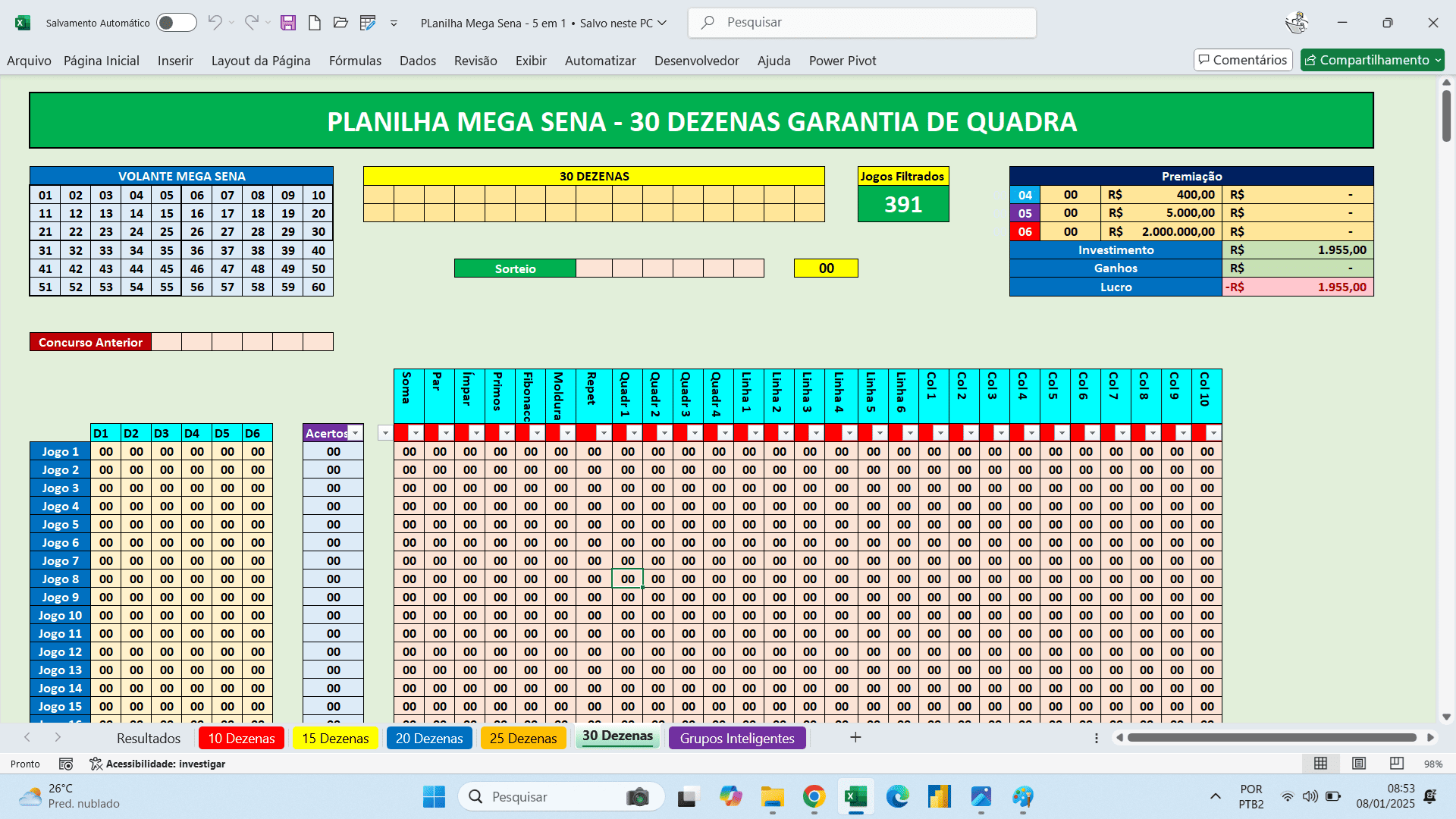This screenshot has height=819, width=1456.
Task: Open the Inserir ribbon tab
Action: pyautogui.click(x=175, y=61)
